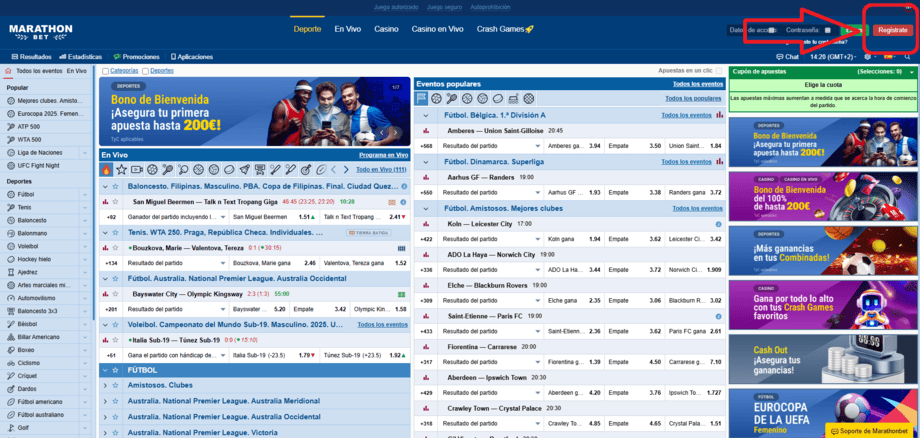
Task: Filter En Vivo by rugby ball icon
Action: [321, 169]
